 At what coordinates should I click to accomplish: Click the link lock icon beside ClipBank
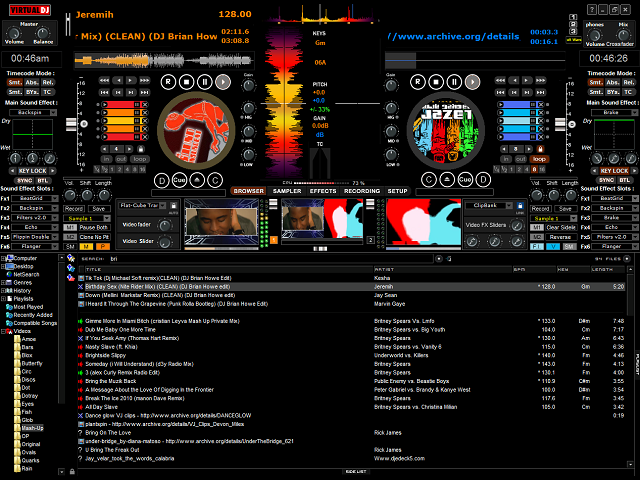click(x=520, y=206)
